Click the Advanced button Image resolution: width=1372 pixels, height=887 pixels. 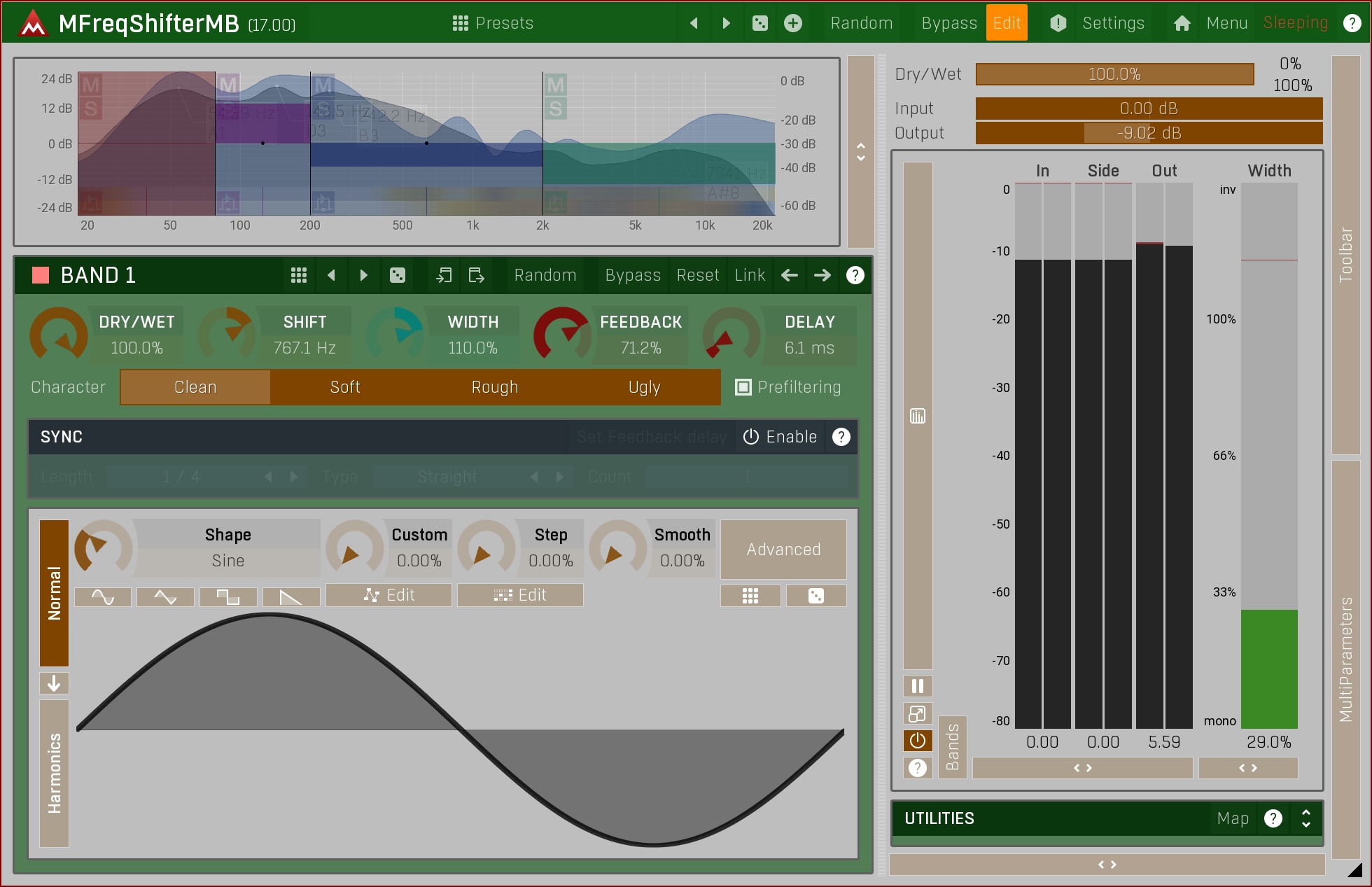coord(783,550)
